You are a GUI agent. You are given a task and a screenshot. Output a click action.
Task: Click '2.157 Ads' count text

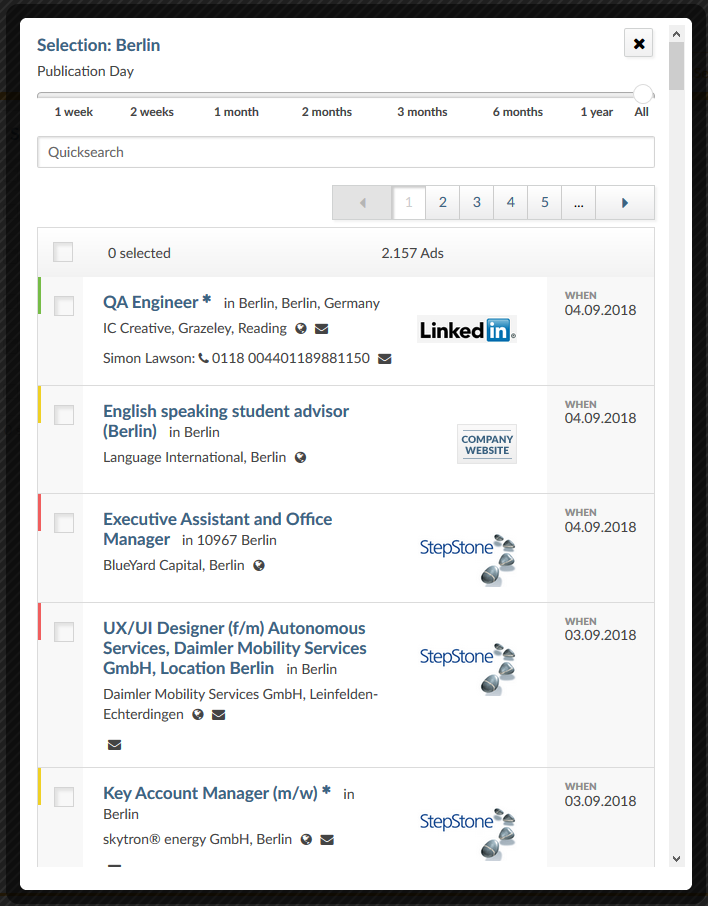pyautogui.click(x=413, y=253)
